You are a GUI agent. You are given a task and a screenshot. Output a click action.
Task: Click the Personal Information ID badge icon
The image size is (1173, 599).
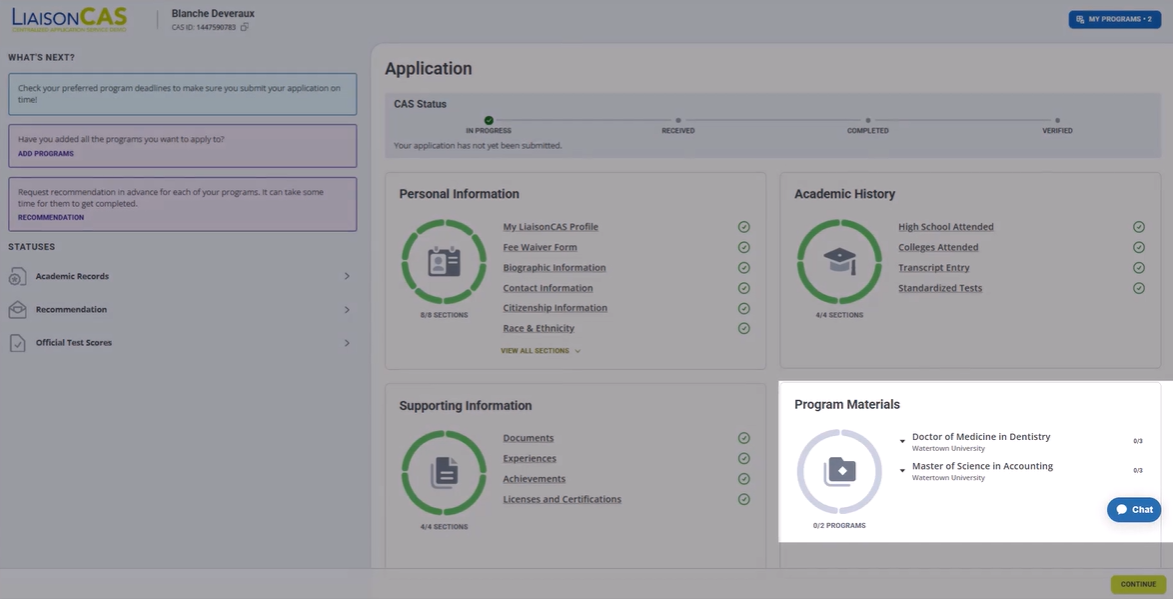click(444, 262)
